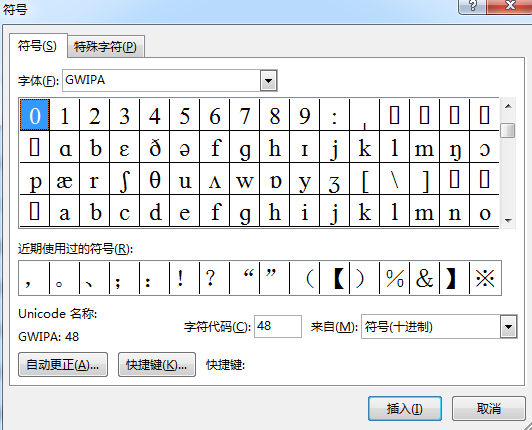Click the 插入(I) button
Viewport: 532px width, 430px height.
(405, 409)
